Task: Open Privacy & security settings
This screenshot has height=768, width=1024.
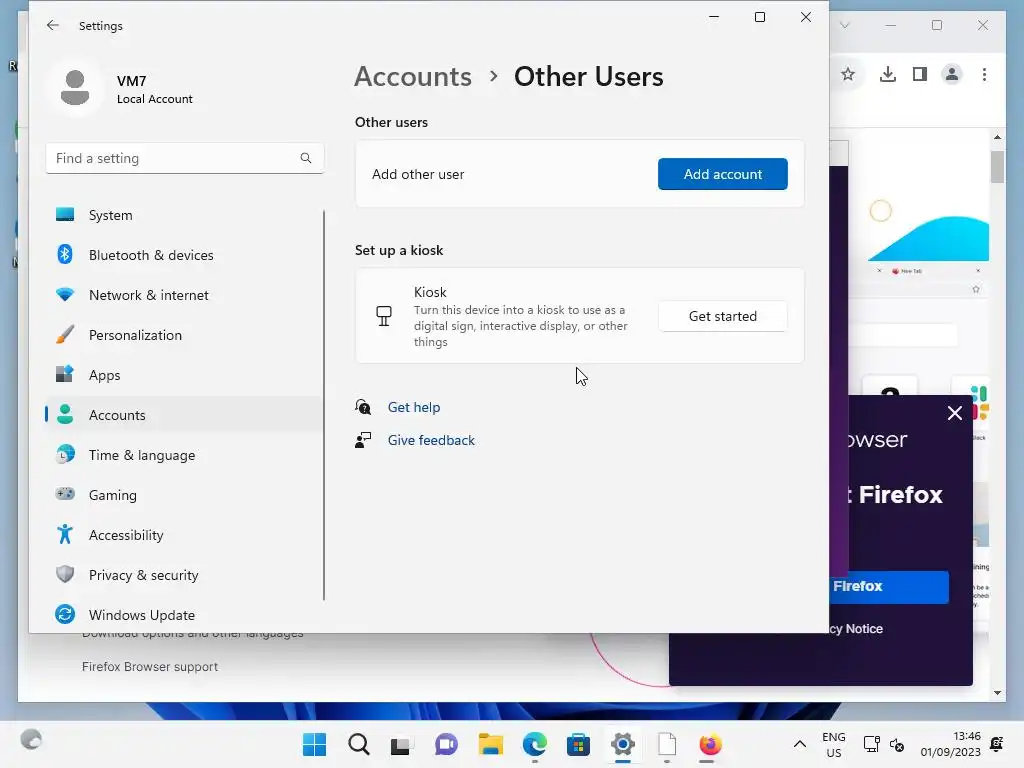Action: (184, 575)
